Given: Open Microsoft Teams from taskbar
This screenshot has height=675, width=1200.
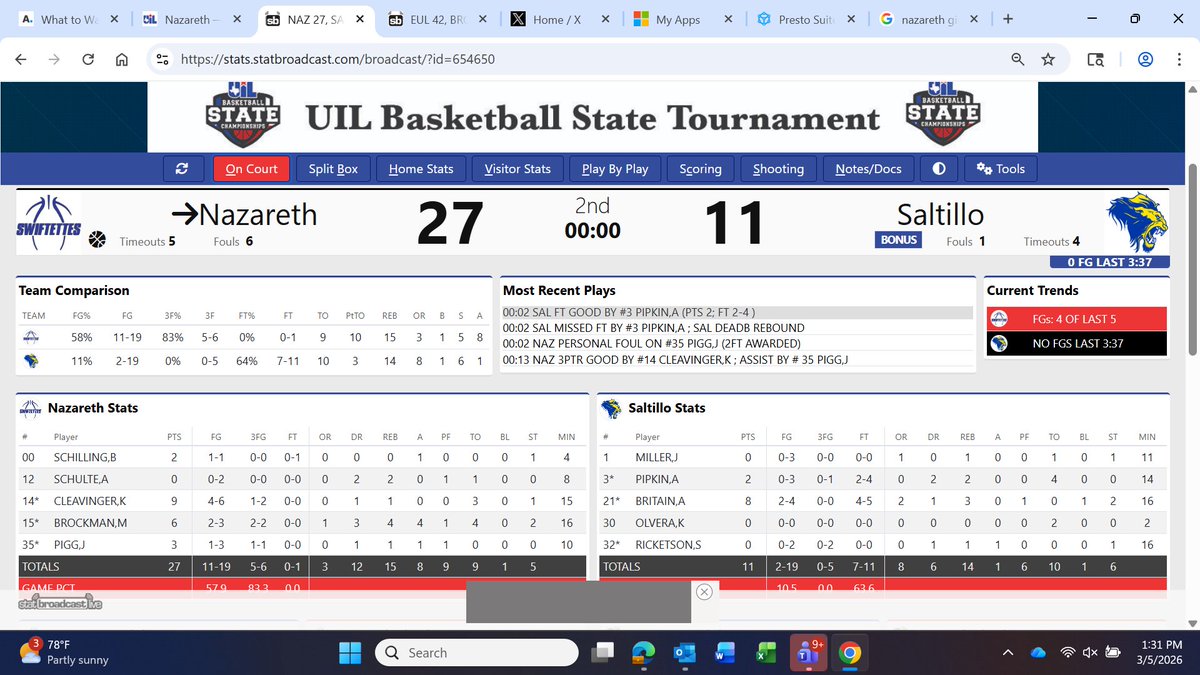Looking at the screenshot, I should click(x=806, y=653).
